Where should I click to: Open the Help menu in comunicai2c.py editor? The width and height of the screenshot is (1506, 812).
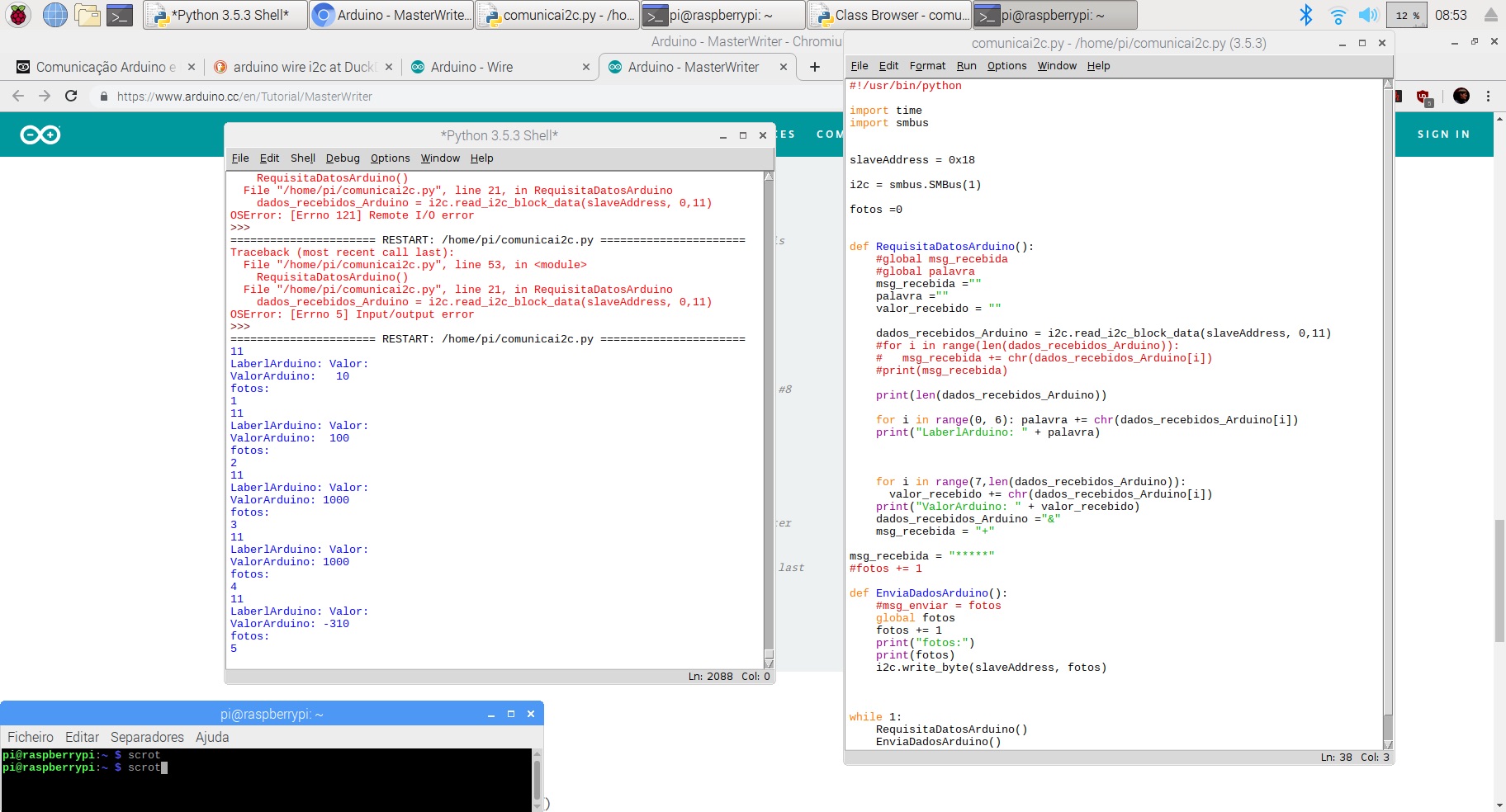pyautogui.click(x=1098, y=65)
